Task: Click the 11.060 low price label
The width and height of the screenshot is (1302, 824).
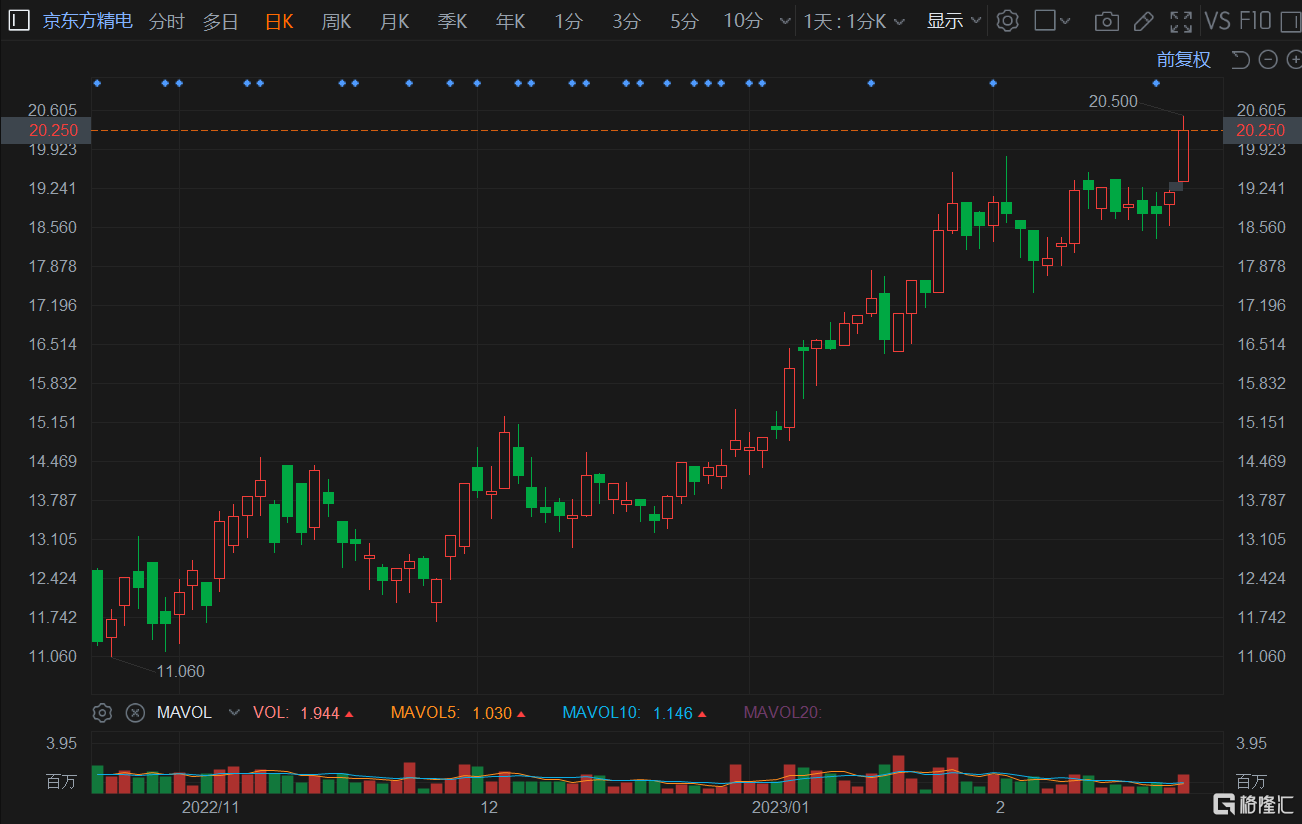Action: click(x=181, y=671)
